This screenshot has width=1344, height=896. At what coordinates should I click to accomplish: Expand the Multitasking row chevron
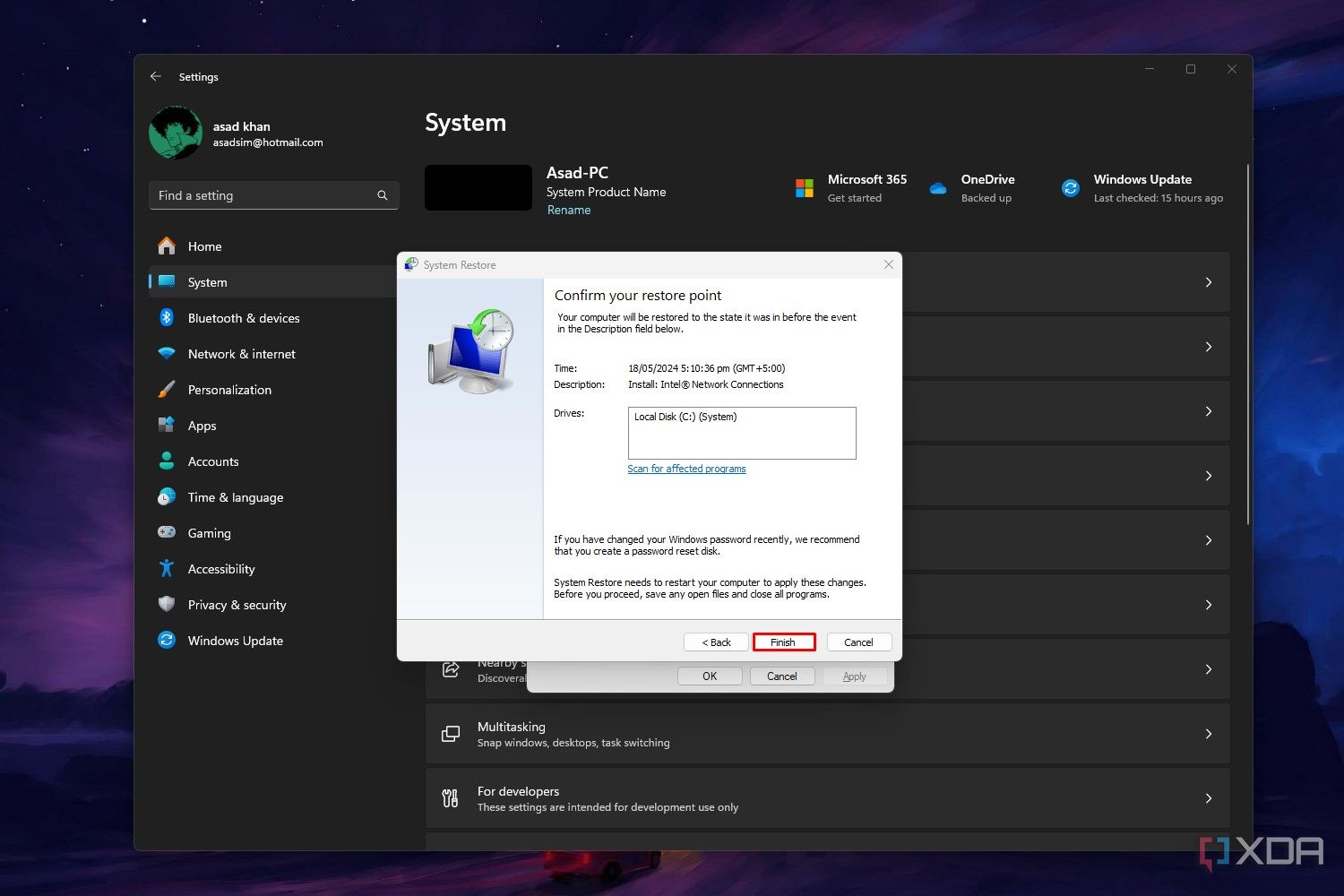pos(1209,734)
